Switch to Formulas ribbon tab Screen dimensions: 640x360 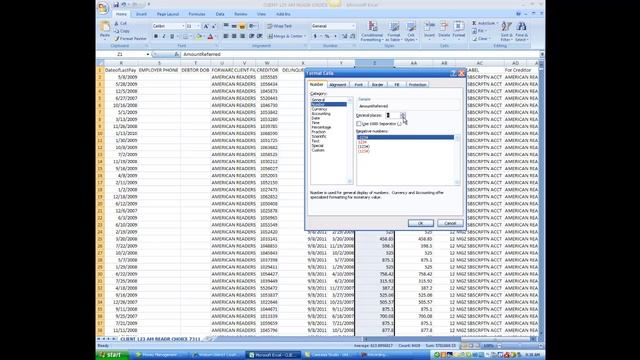[197, 14]
